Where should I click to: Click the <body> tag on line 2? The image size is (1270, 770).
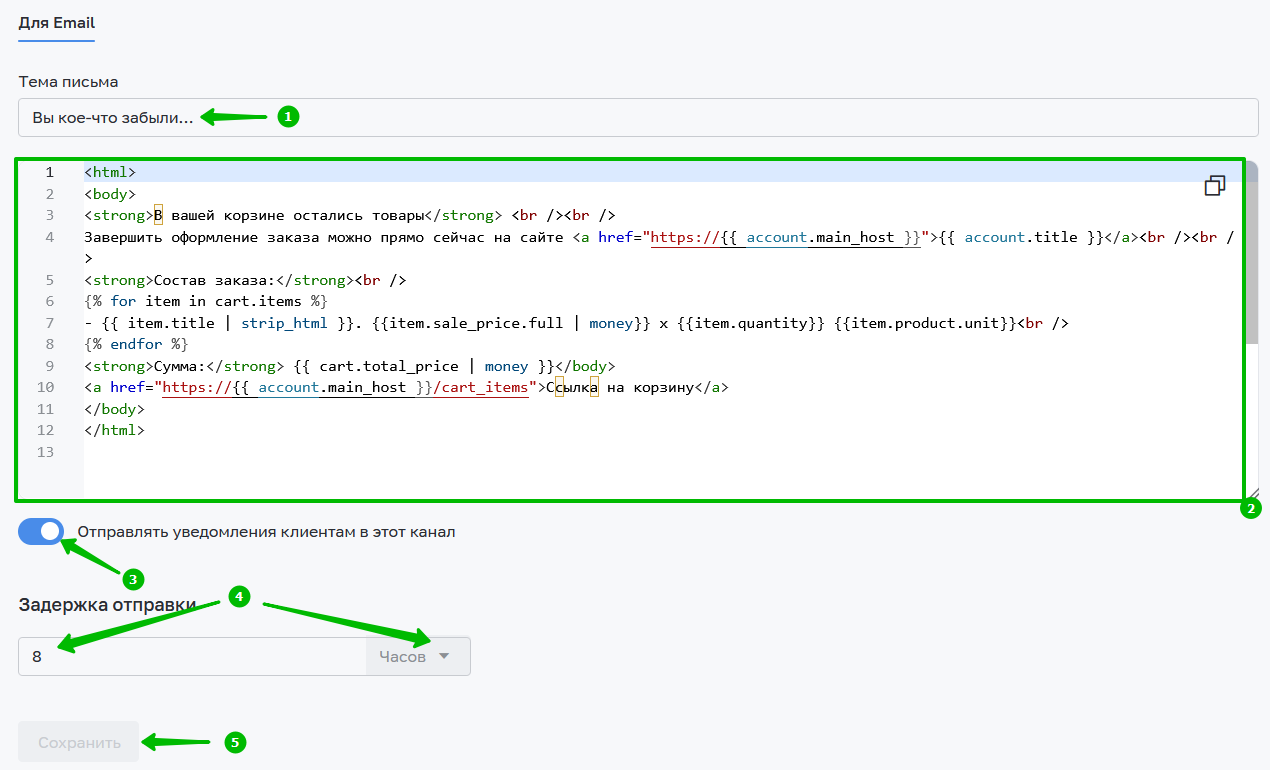tap(110, 194)
